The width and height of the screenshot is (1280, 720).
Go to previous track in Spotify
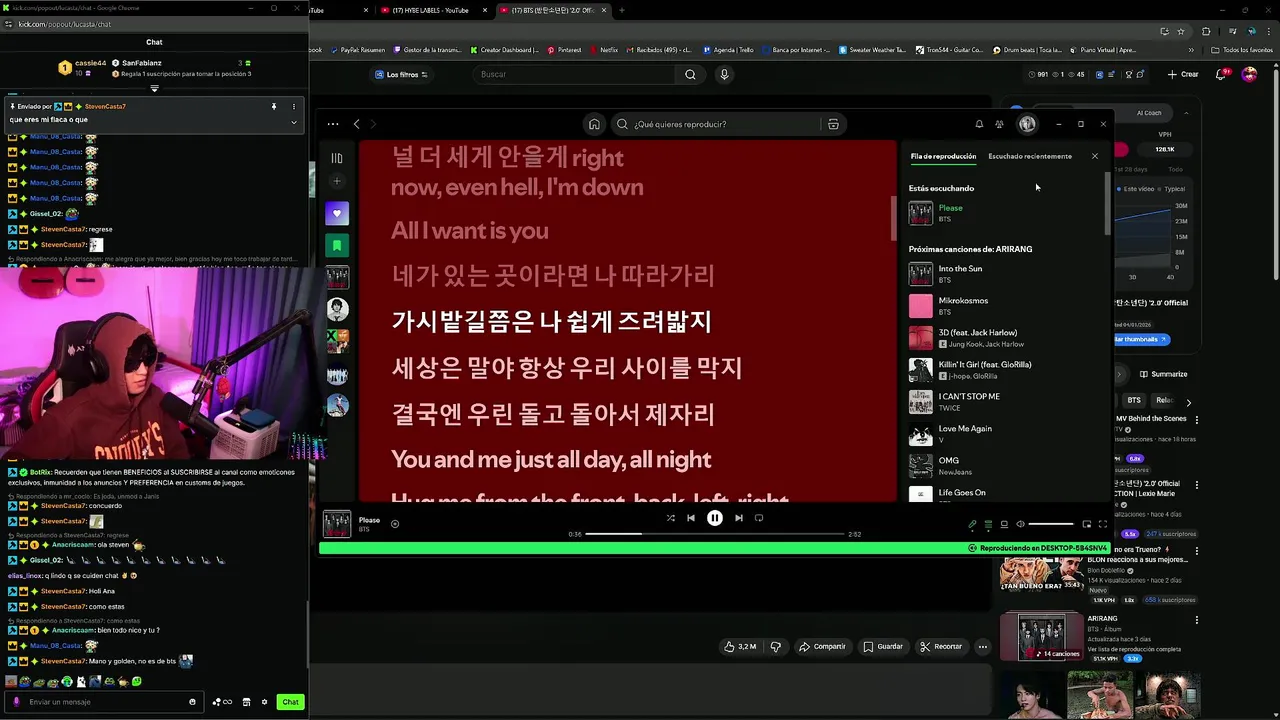[690, 518]
